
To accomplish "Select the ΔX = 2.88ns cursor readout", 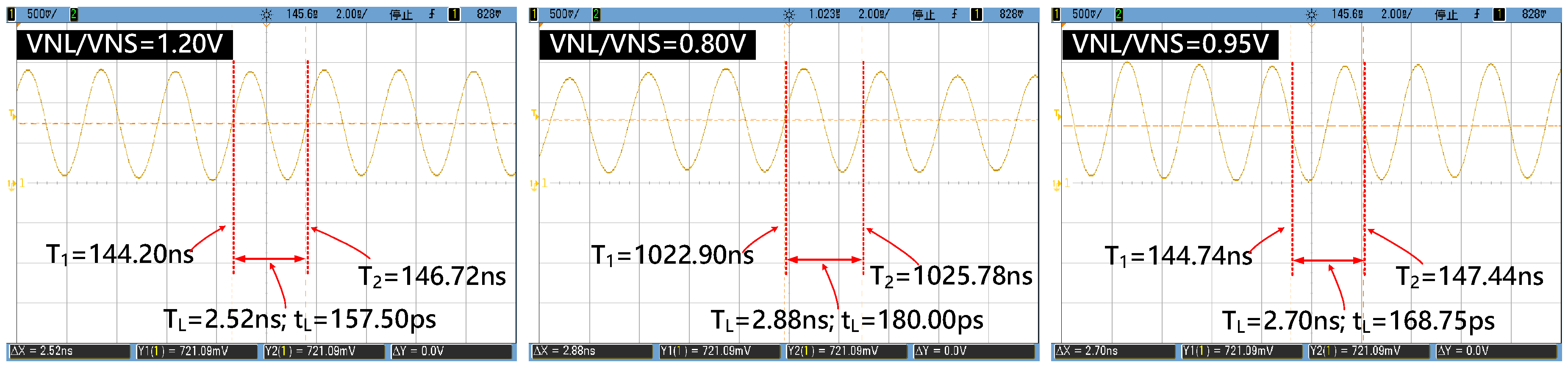I will tap(591, 351).
